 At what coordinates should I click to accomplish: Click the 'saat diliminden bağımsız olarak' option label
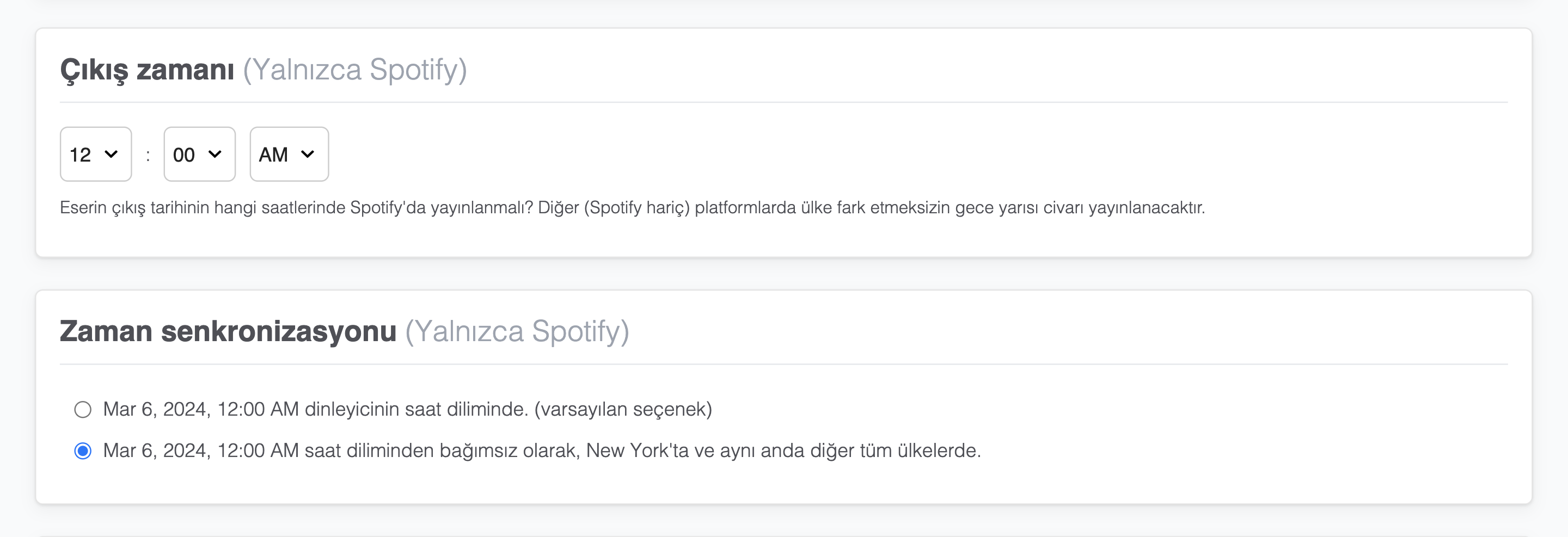(x=542, y=450)
